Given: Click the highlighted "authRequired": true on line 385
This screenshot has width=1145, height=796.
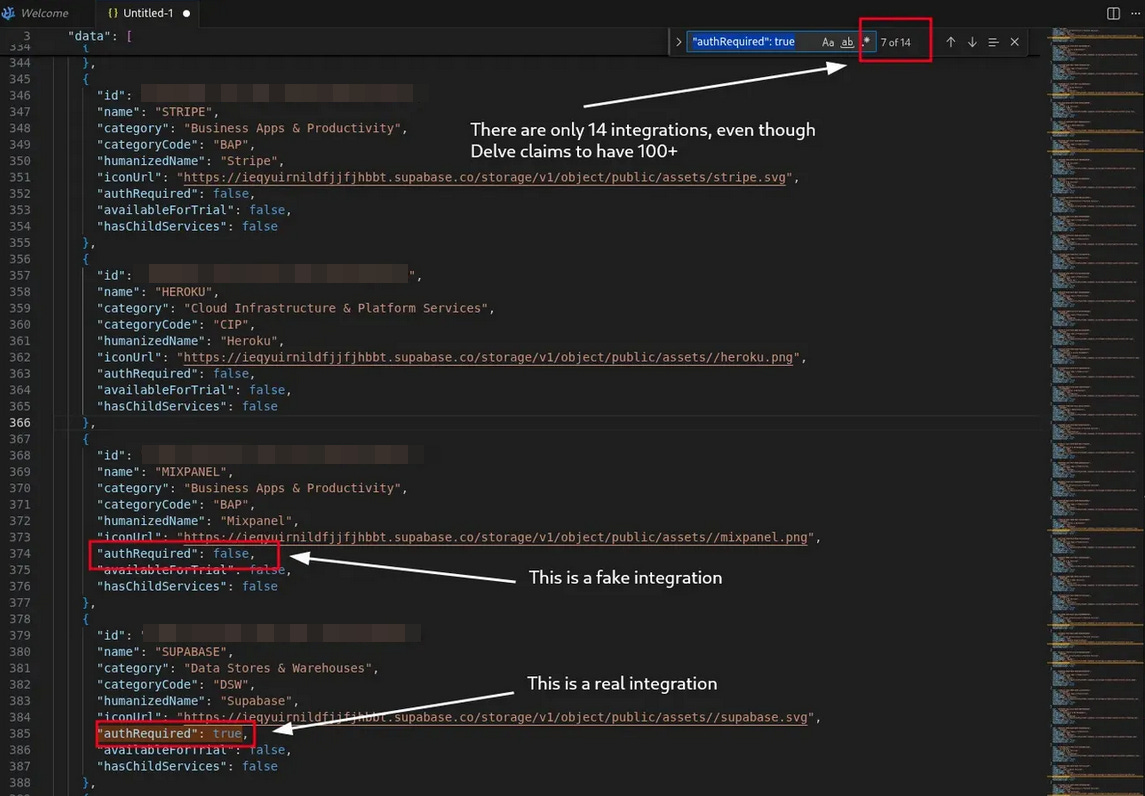Looking at the screenshot, I should click(x=169, y=734).
